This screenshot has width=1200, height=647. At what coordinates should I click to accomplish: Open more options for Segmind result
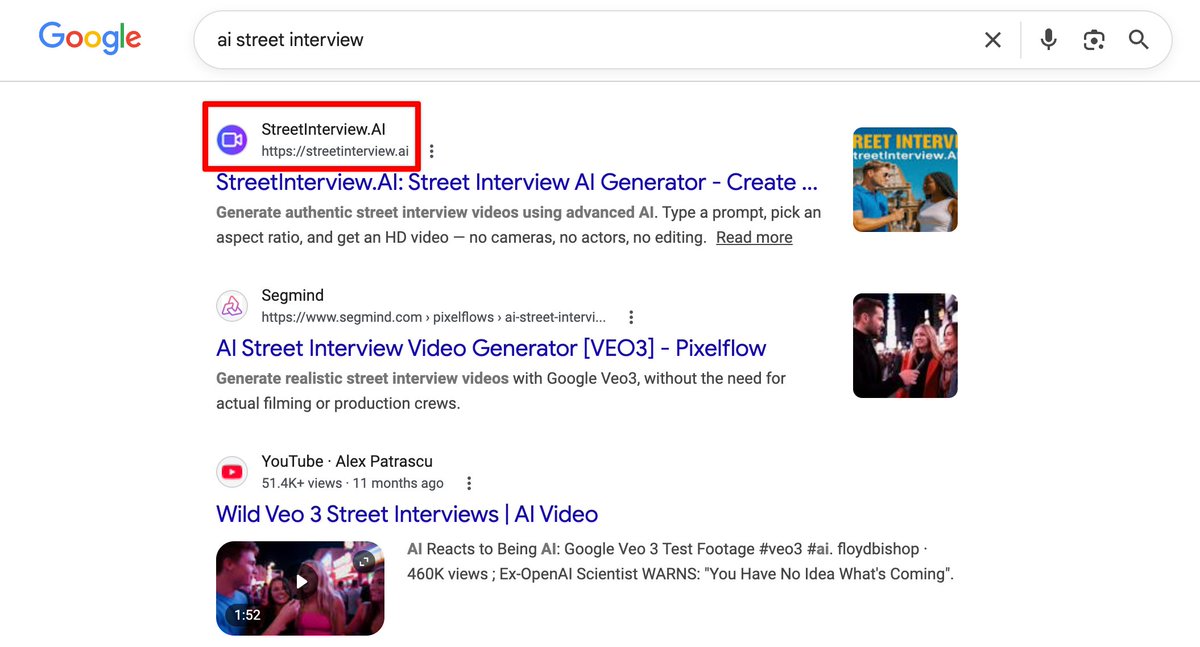[x=631, y=318]
